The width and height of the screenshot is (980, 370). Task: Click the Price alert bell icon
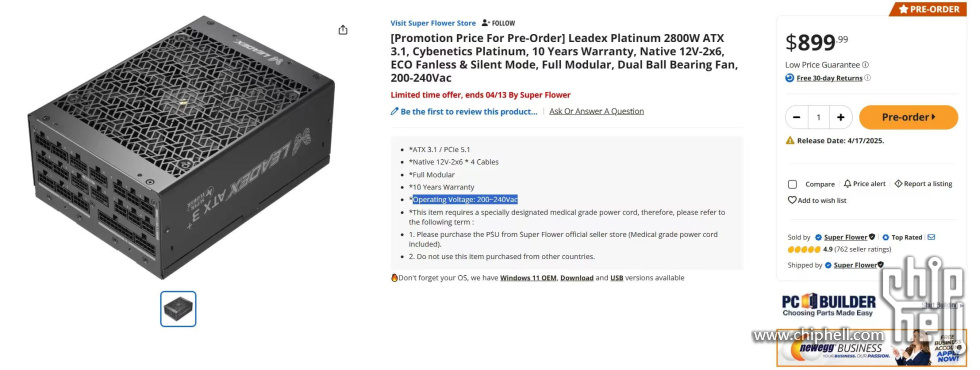tap(847, 184)
